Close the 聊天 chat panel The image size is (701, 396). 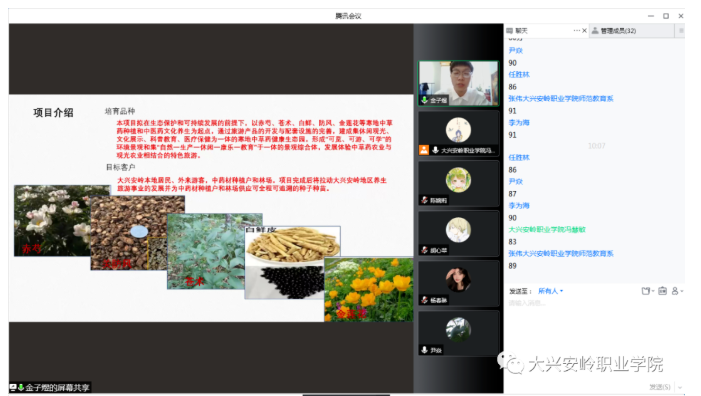(584, 30)
